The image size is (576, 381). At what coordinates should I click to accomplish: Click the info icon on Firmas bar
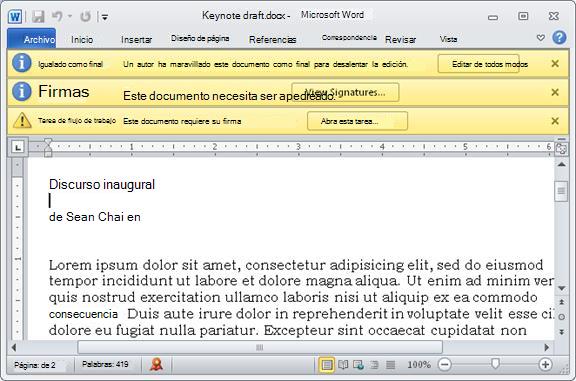[22, 91]
